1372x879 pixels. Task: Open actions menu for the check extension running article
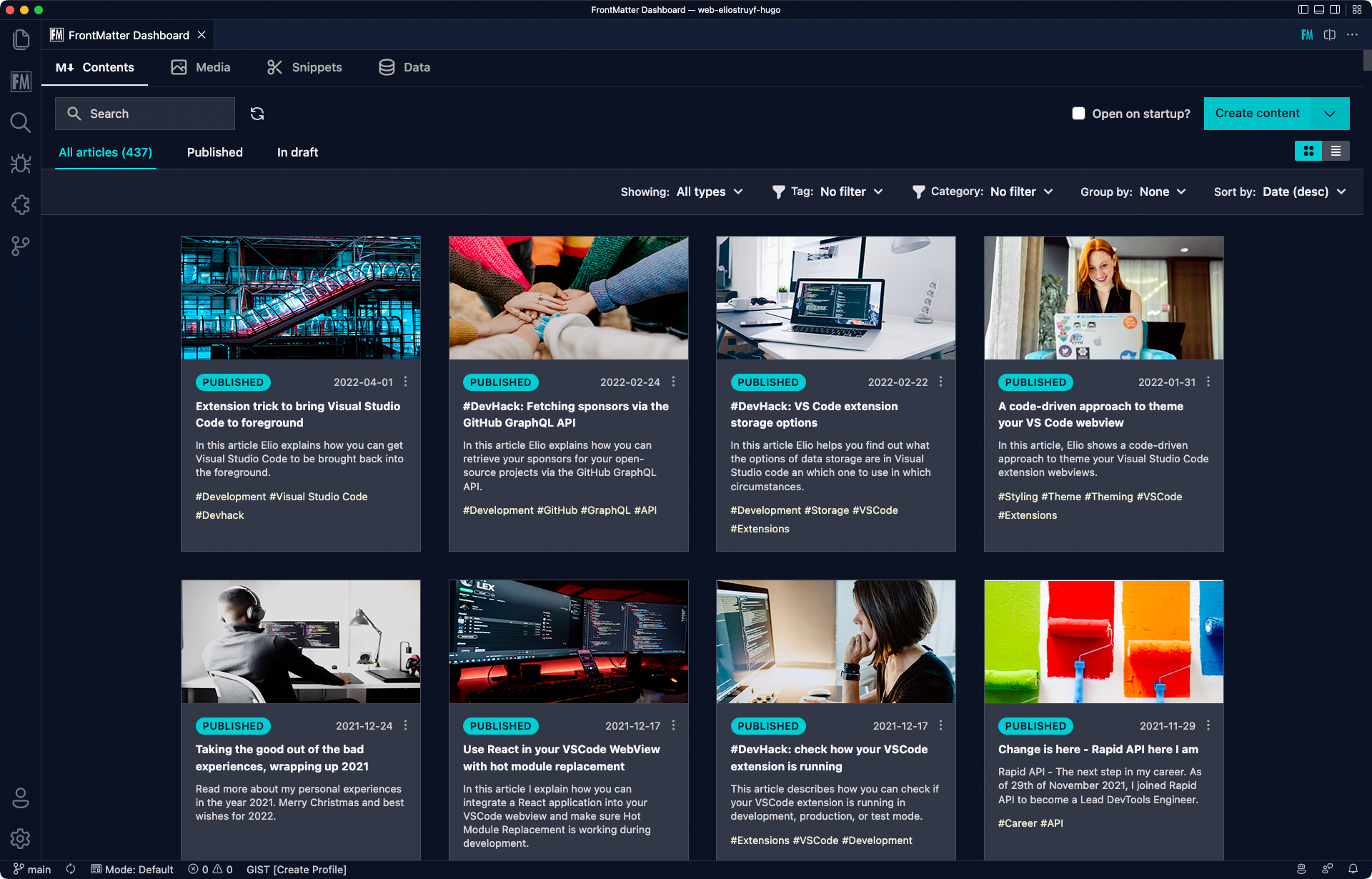pos(940,725)
